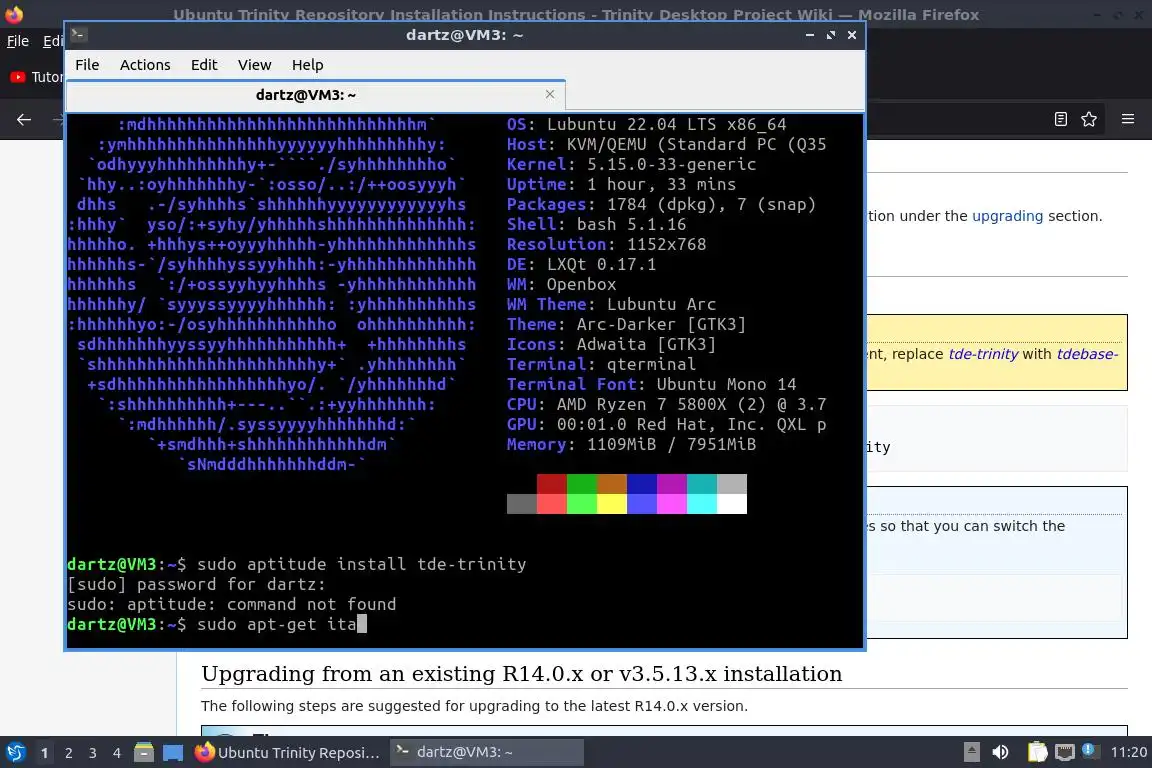Open the Actions menu in QTerminal
This screenshot has height=768, width=1152.
145,65
